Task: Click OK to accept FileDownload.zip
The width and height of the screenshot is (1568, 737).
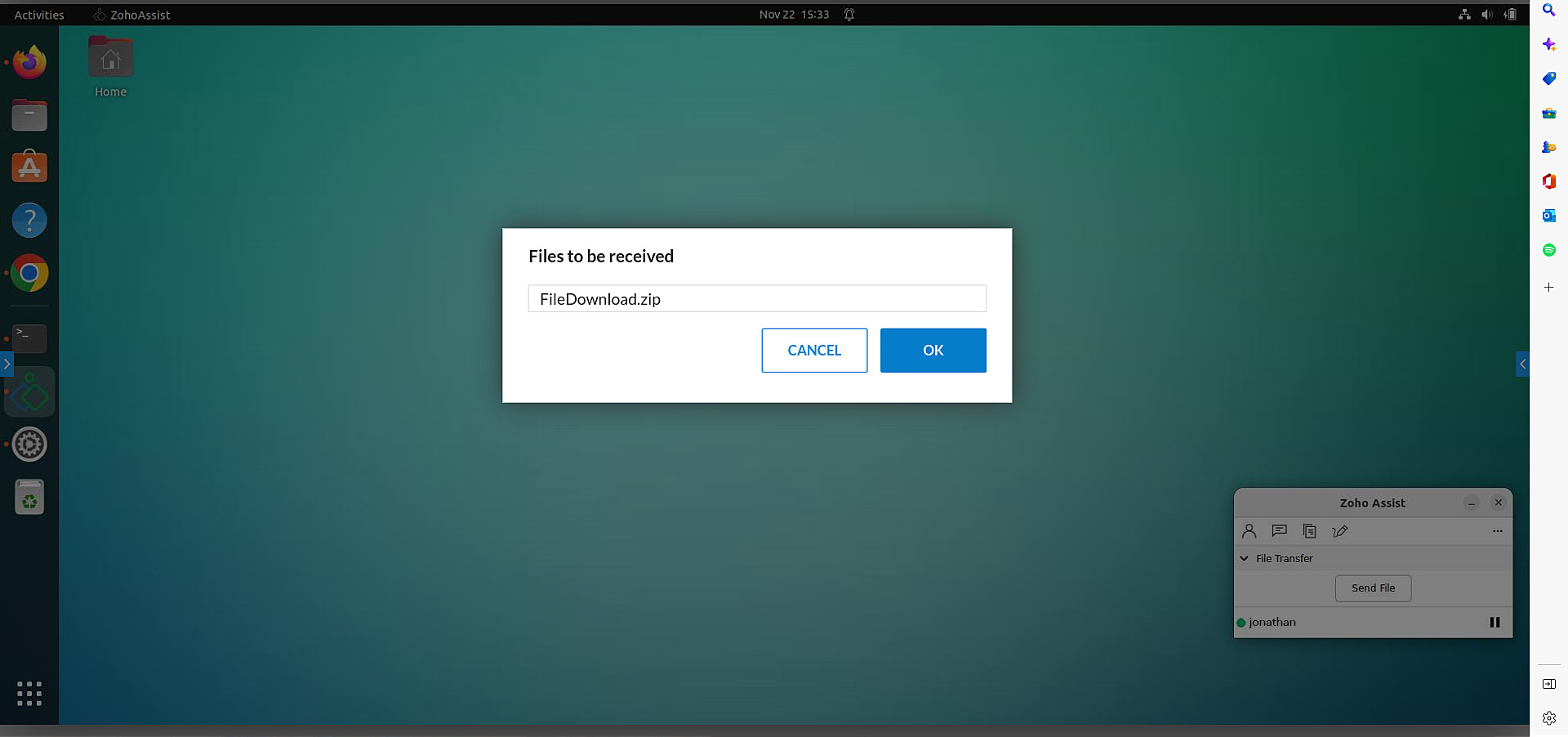Action: pos(933,350)
